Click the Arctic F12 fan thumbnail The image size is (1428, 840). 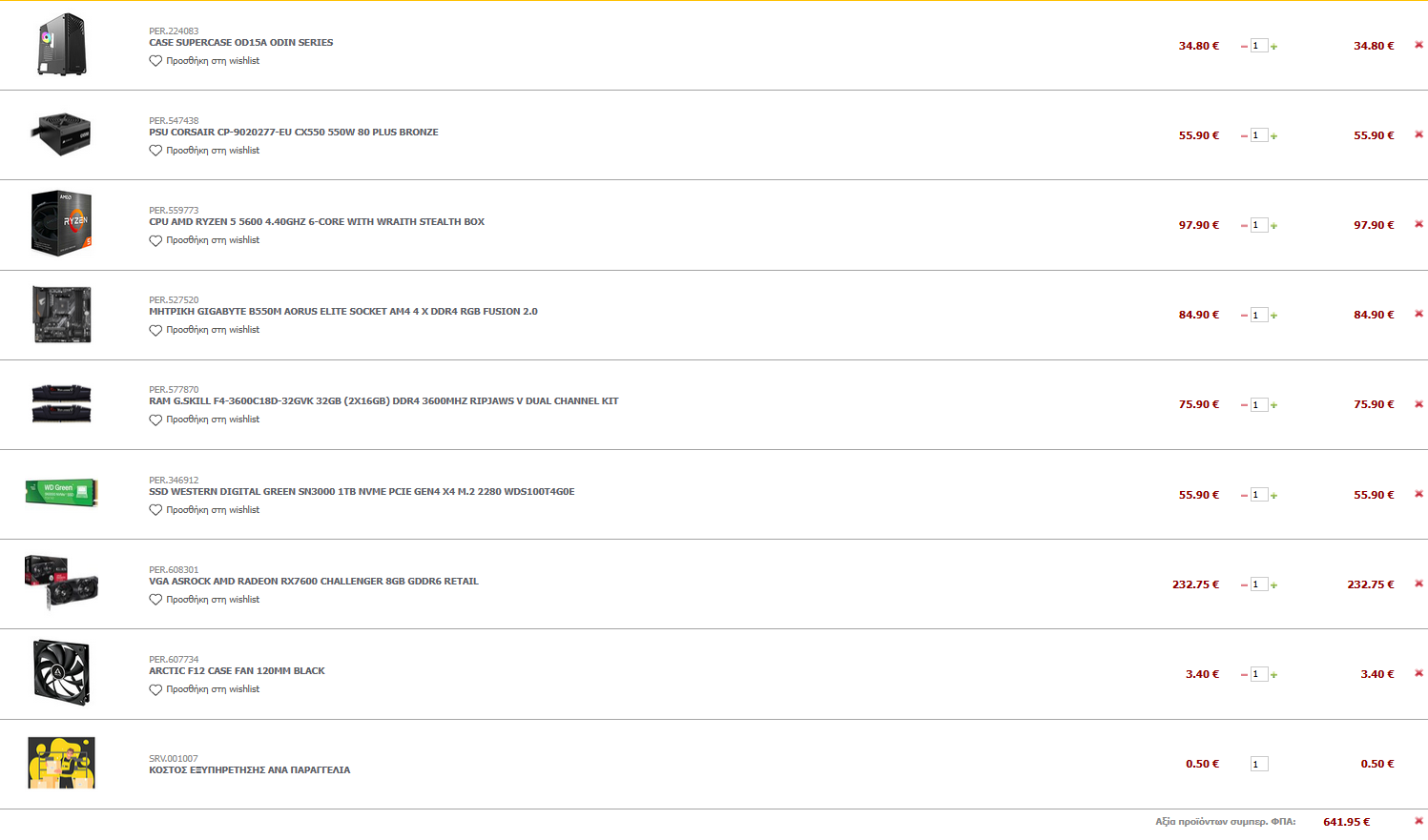click(x=61, y=672)
